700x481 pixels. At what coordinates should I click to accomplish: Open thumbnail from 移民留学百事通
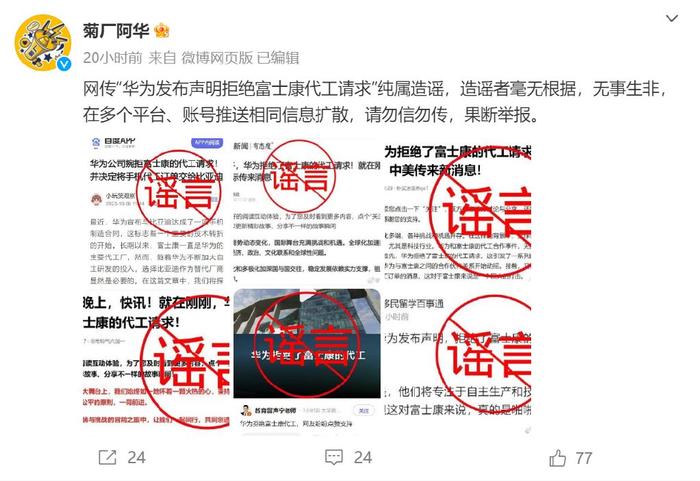[x=458, y=362]
